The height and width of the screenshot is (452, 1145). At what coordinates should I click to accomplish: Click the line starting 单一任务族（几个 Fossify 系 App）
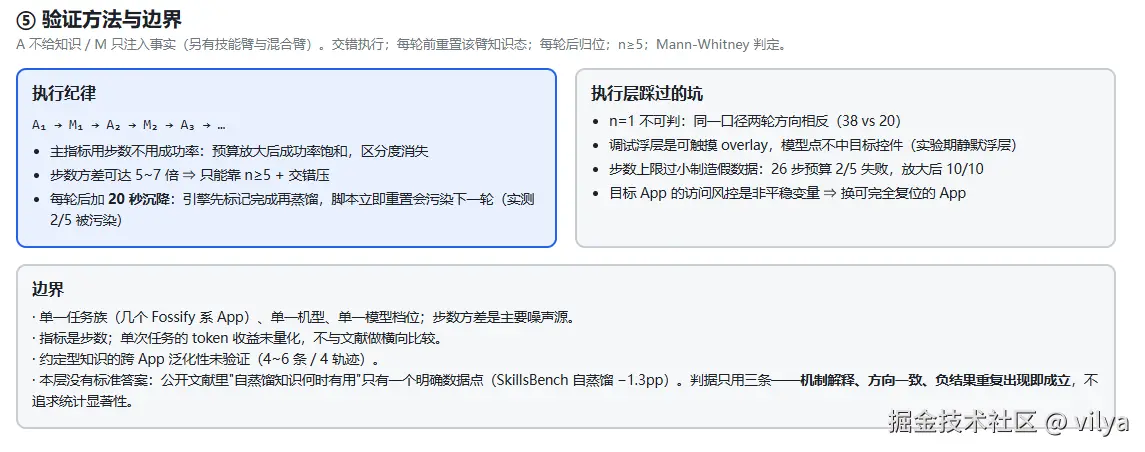click(306, 318)
